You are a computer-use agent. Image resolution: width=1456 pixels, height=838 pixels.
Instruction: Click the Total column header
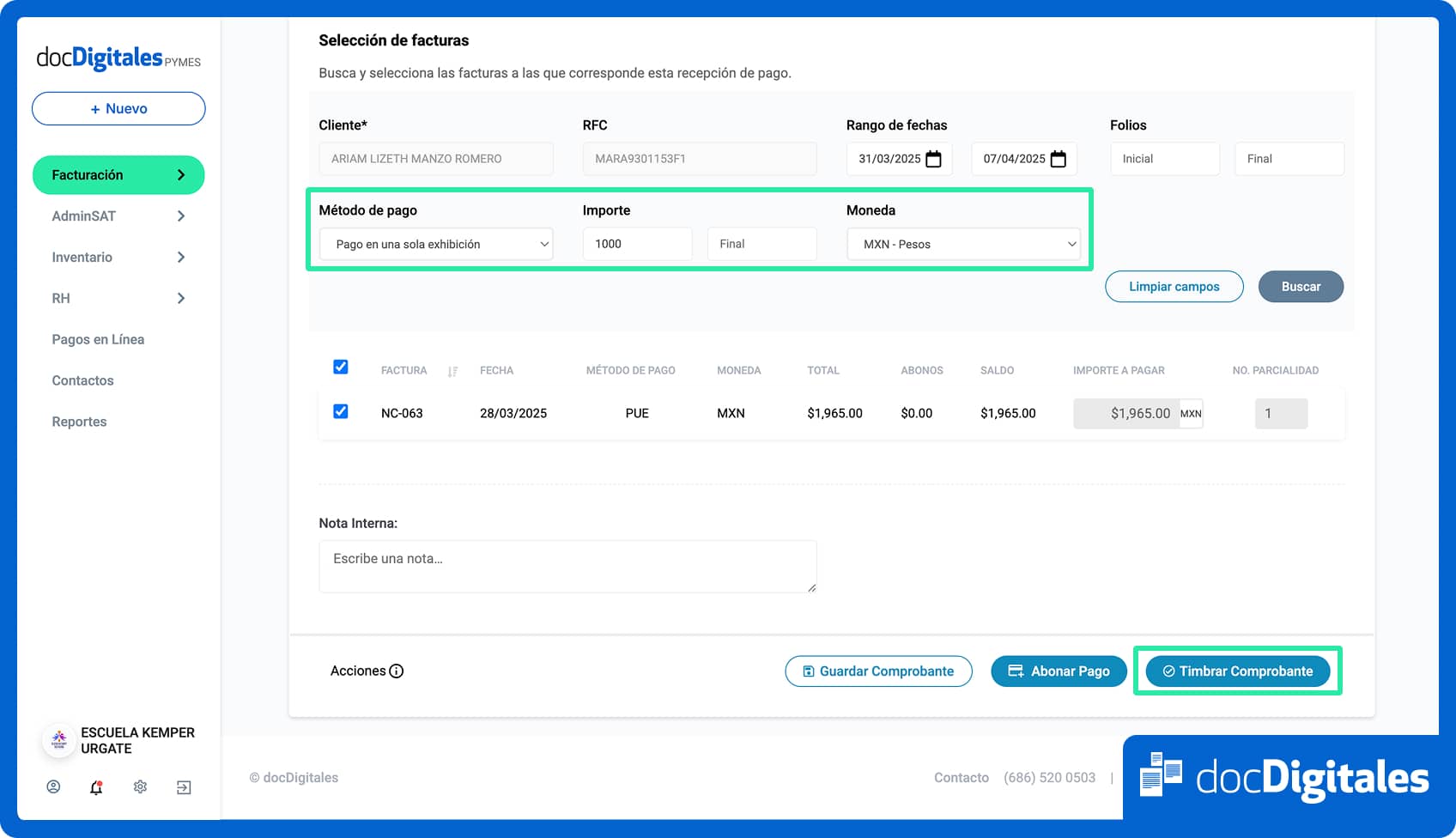click(823, 371)
